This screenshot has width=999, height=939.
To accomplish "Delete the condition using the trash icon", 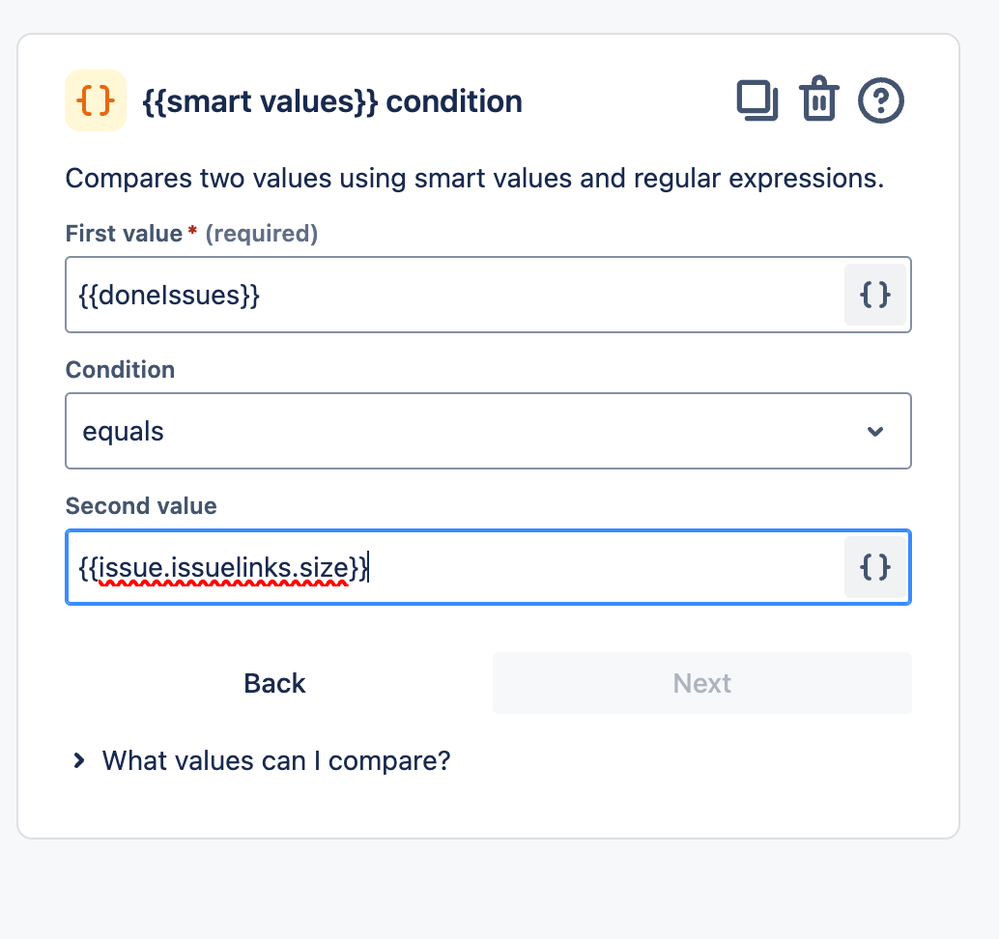I will 819,99.
